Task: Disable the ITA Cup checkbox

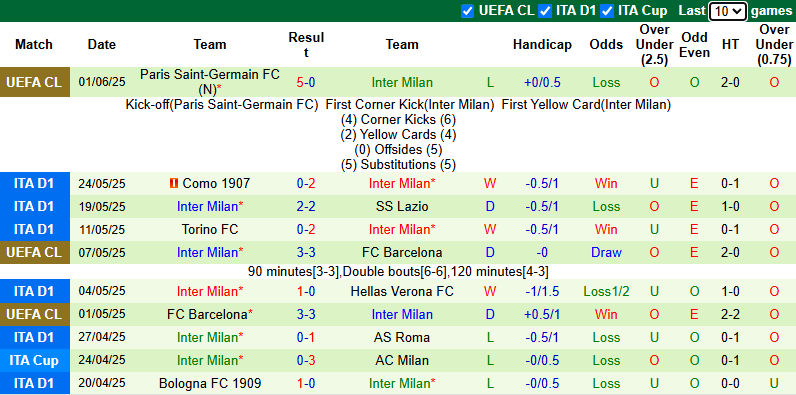Action: coord(607,11)
